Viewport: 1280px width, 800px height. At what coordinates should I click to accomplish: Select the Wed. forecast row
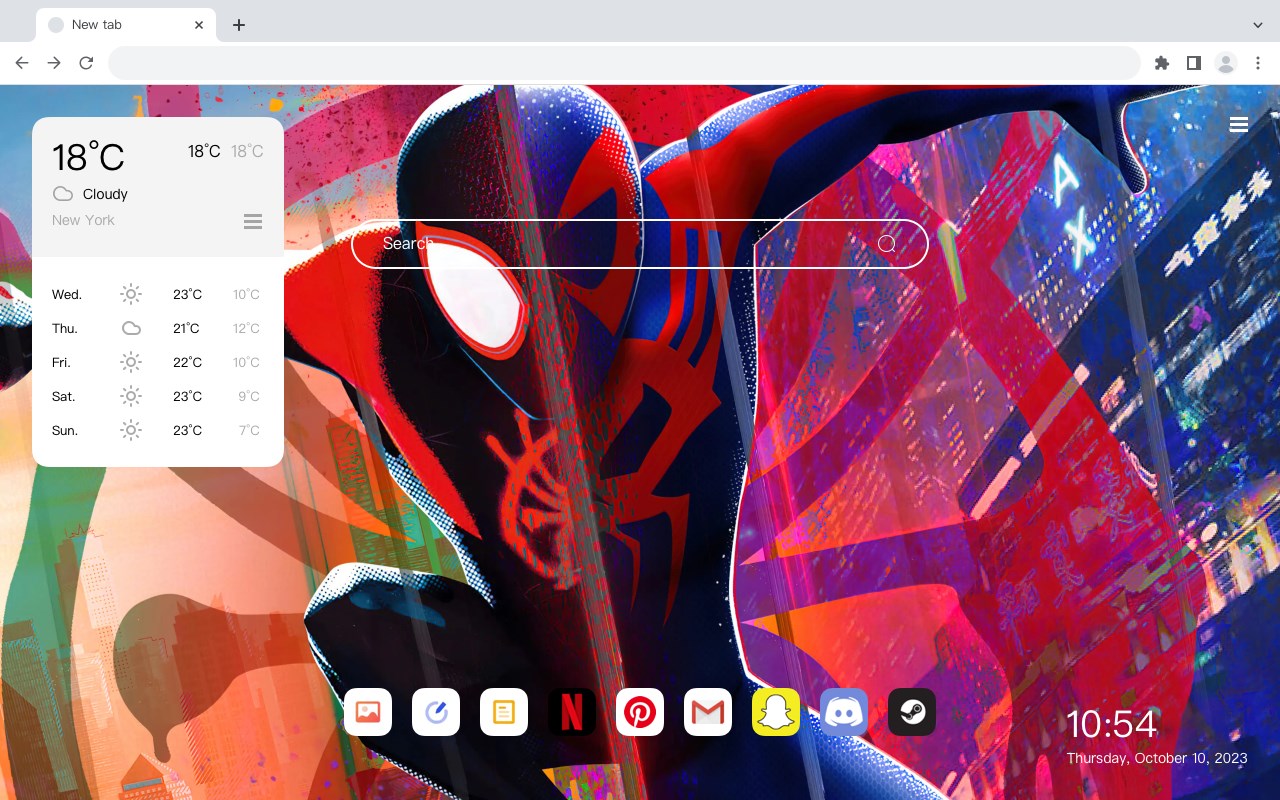click(158, 294)
